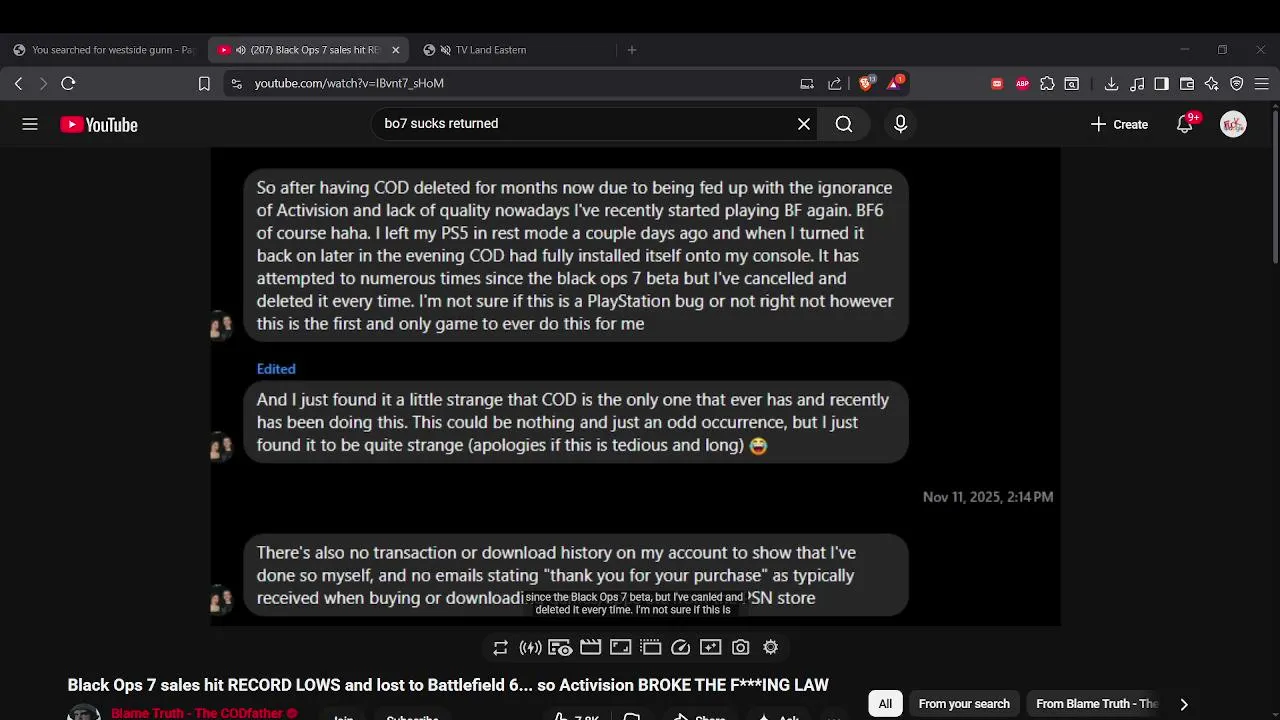Open enhancer settings gear icon

click(x=771, y=648)
